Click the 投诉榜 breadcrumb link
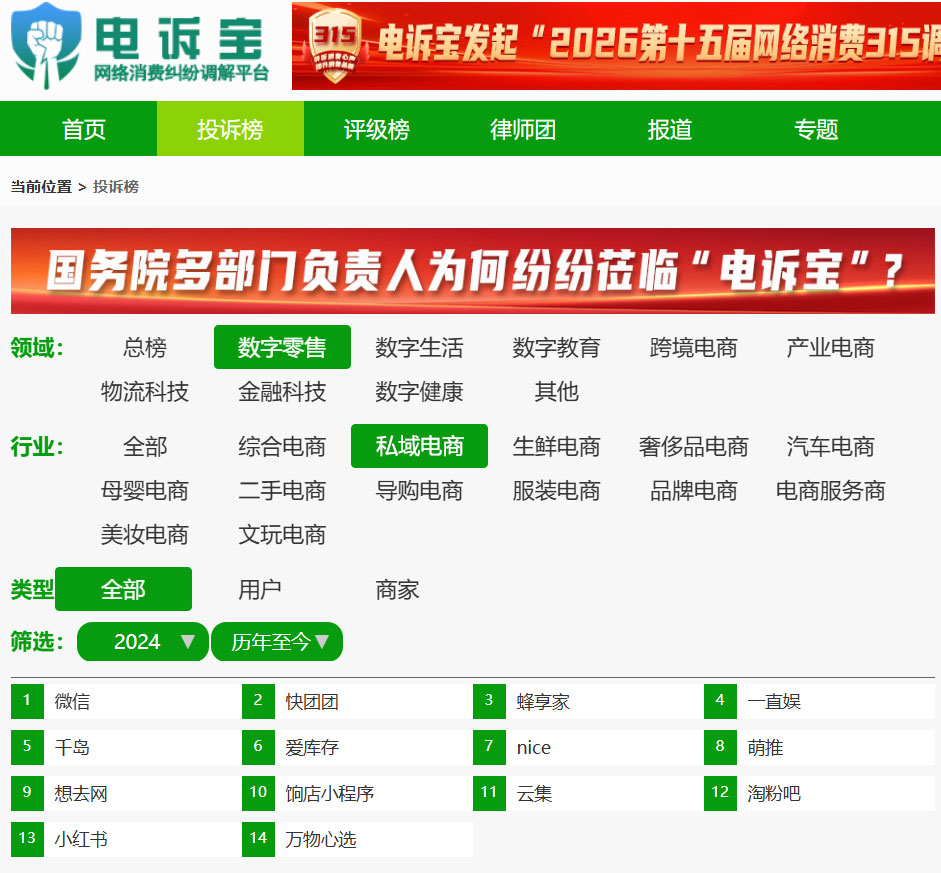 [x=116, y=187]
